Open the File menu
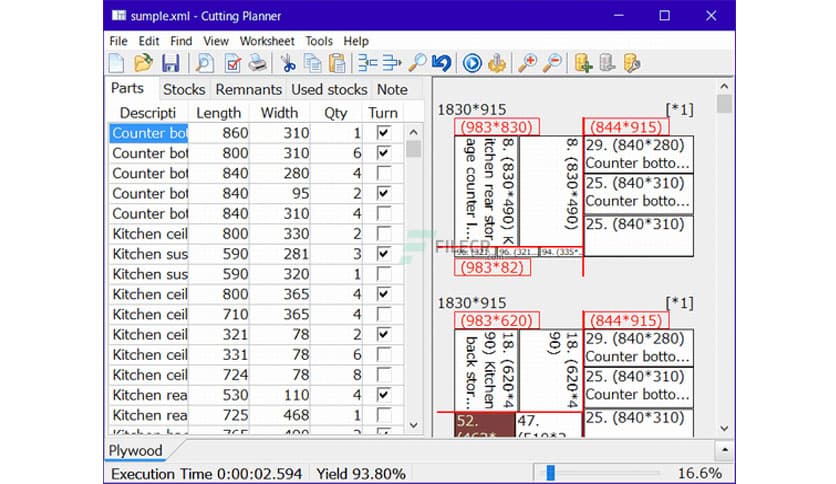The image size is (836, 484). (x=118, y=41)
